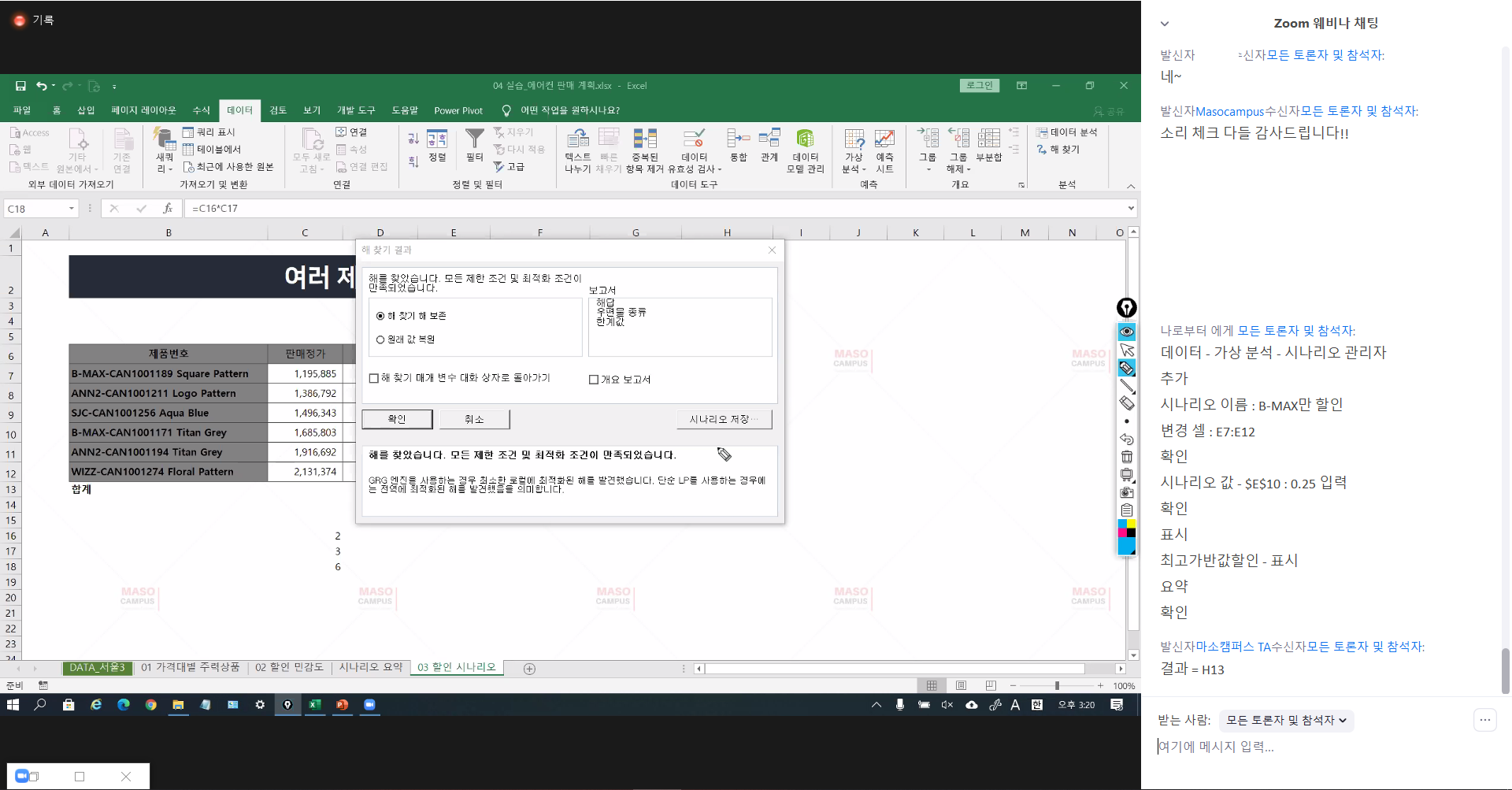
Task: Collapse the Zoom webinar chat chevron
Action: click(x=1165, y=24)
